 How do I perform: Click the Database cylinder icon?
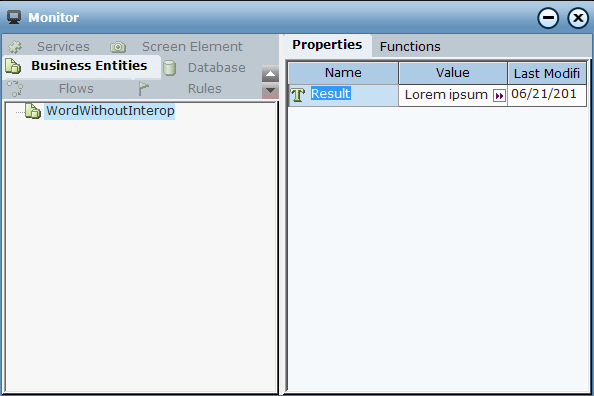[x=169, y=68]
